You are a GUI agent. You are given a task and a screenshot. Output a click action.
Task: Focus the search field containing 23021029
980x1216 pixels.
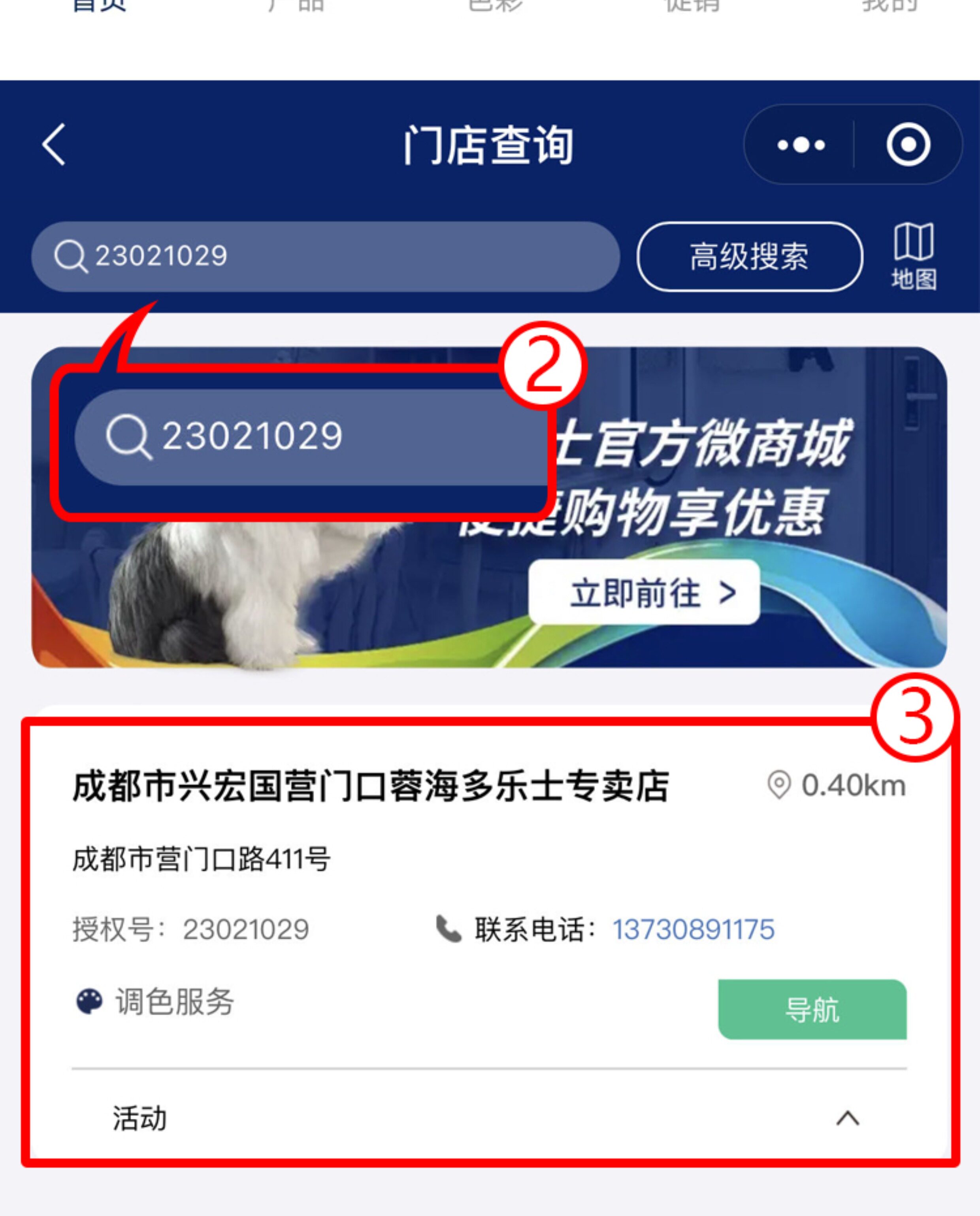point(326,257)
